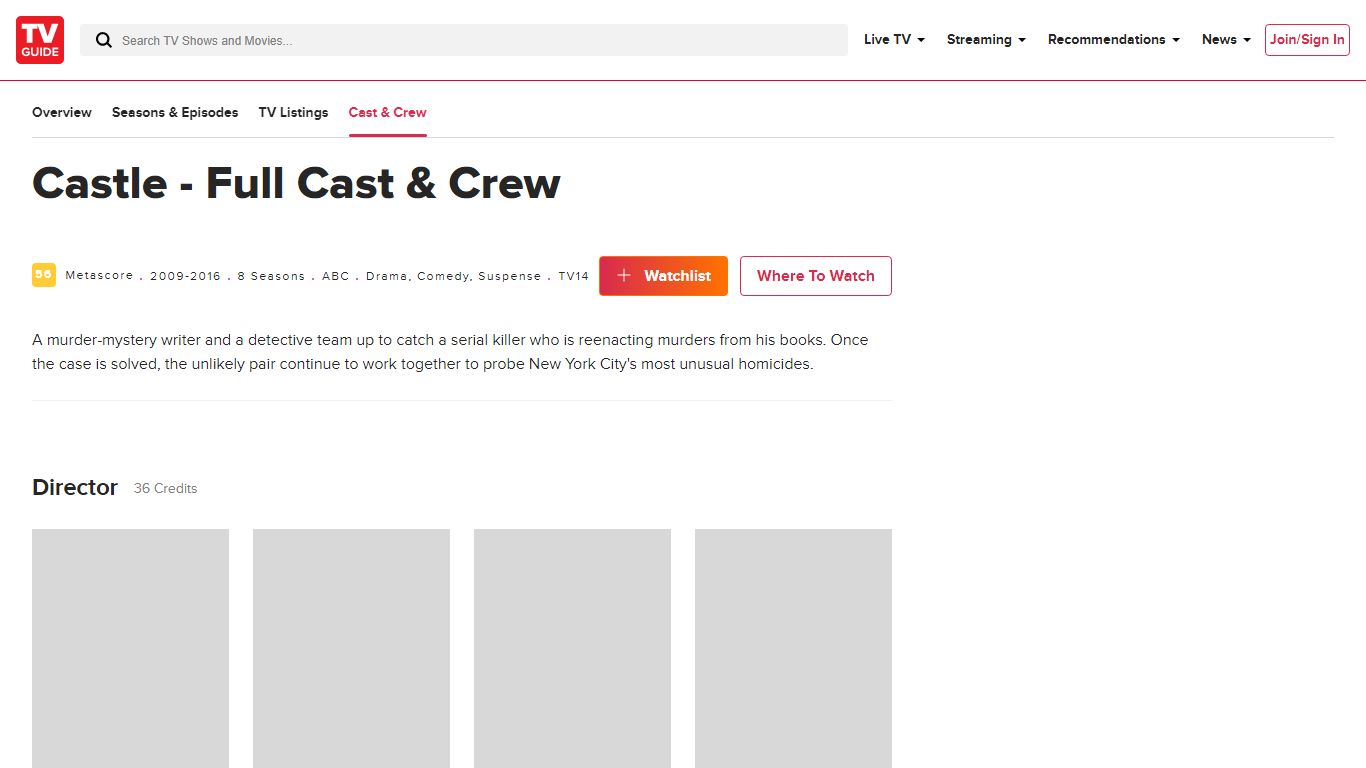This screenshot has height=768, width=1366.
Task: Switch to the Overview tab
Action: pyautogui.click(x=62, y=112)
